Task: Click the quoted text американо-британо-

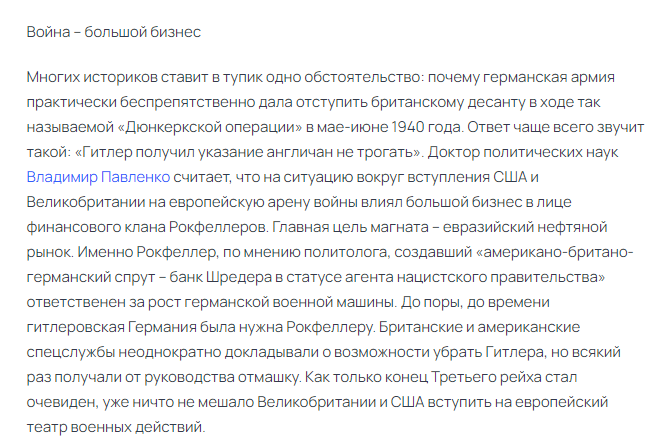Action: [x=558, y=252]
